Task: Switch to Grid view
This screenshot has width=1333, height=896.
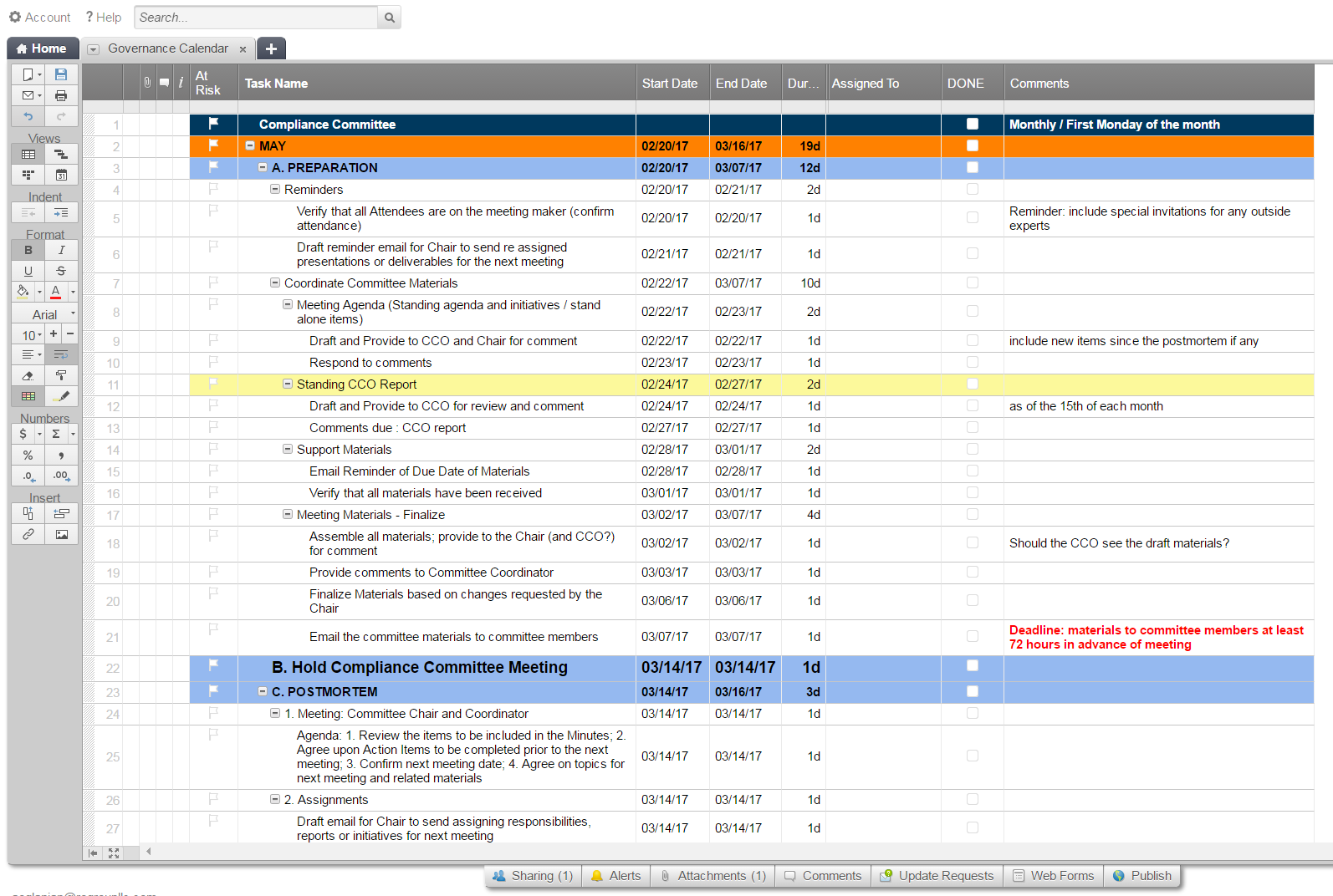Action: coord(28,154)
